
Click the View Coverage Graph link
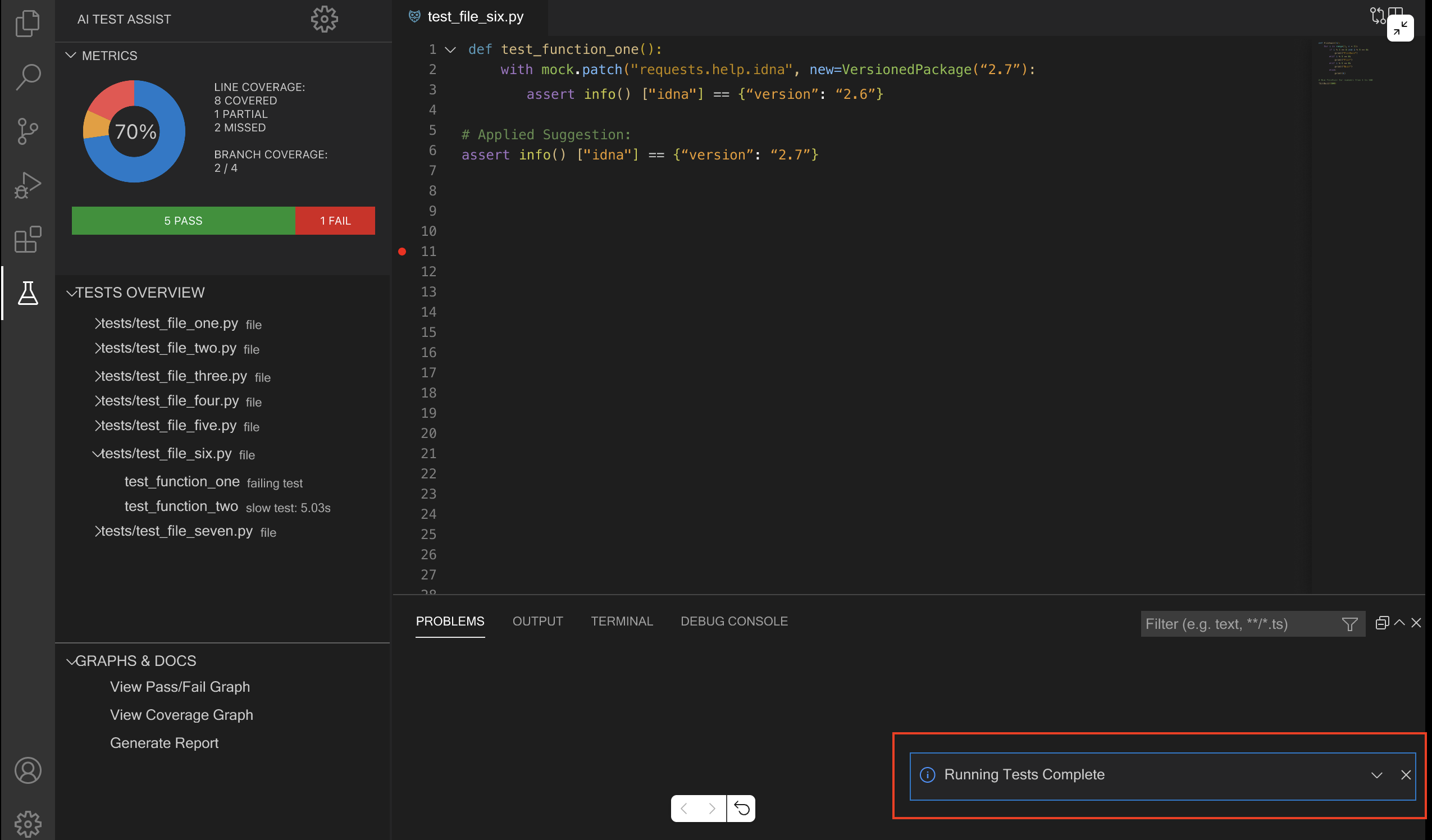coord(181,715)
